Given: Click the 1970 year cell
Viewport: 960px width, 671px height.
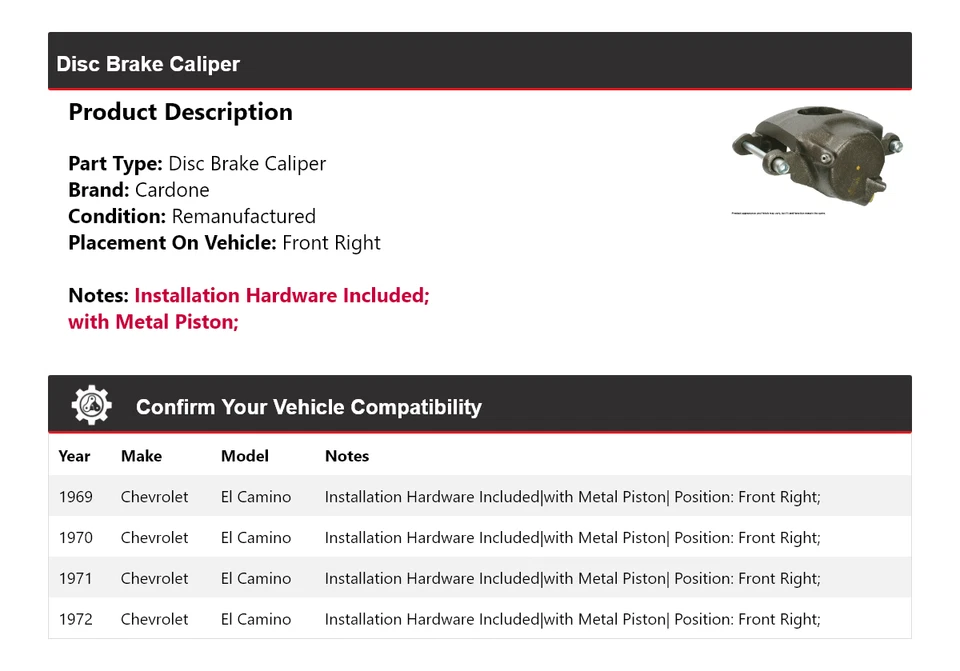Looking at the screenshot, I should [76, 538].
